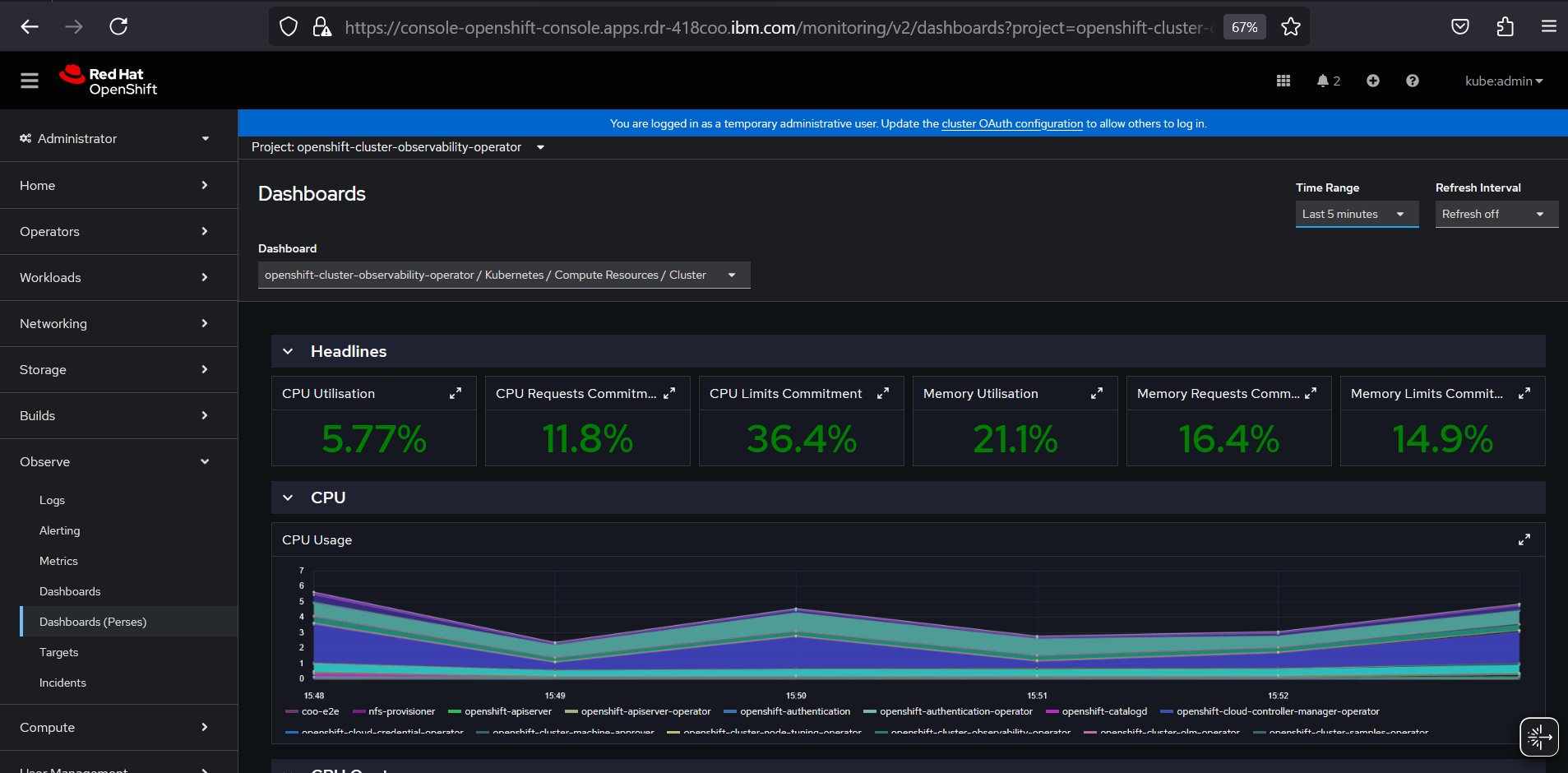Open Alerting under Observe
Screen dimensions: 1568x773
tap(60, 530)
